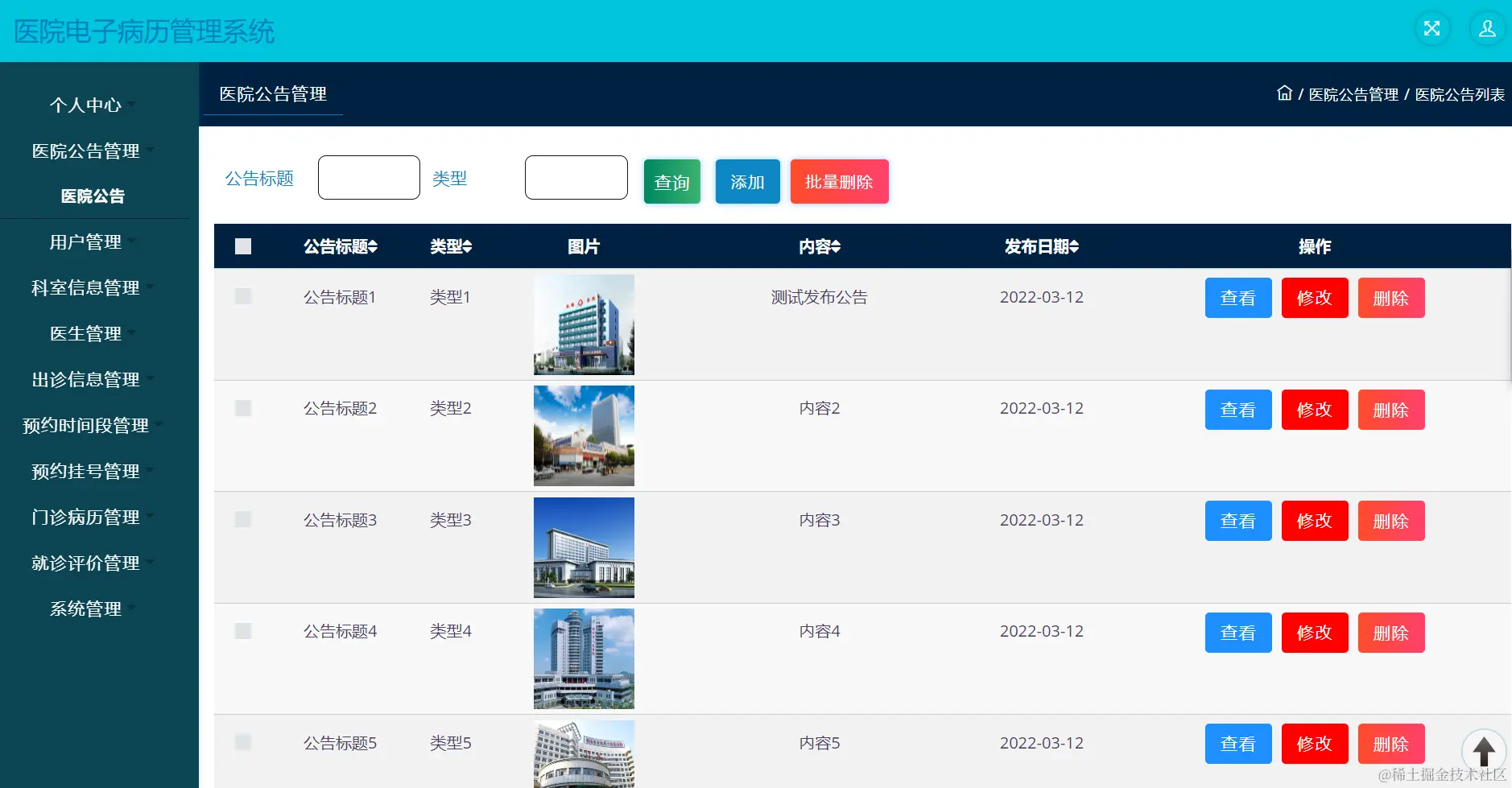1512x788 pixels.
Task: Expand the 预约时间段管理 sidebar menu
Action: (x=93, y=425)
